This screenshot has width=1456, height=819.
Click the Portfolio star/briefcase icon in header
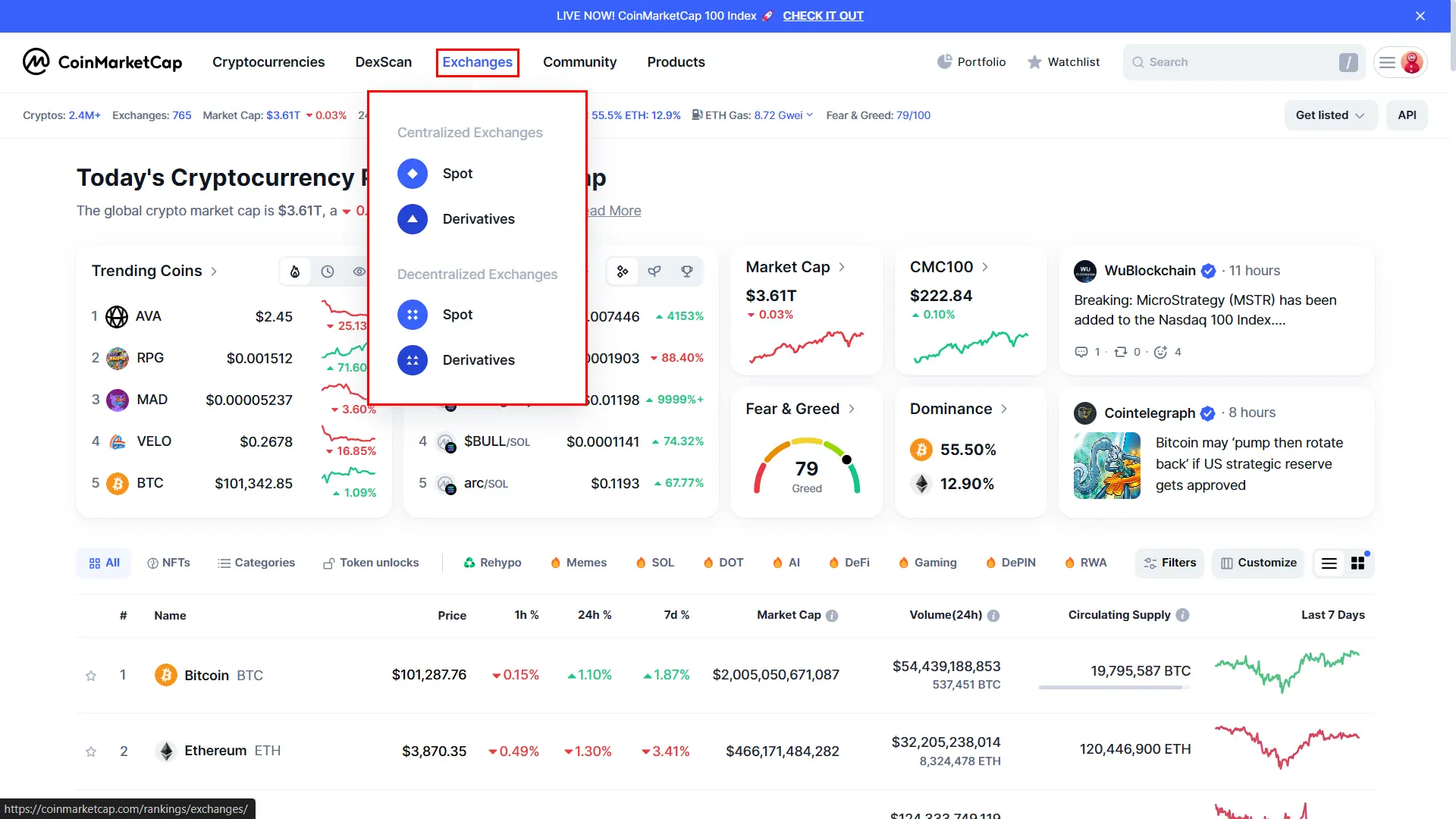click(943, 62)
